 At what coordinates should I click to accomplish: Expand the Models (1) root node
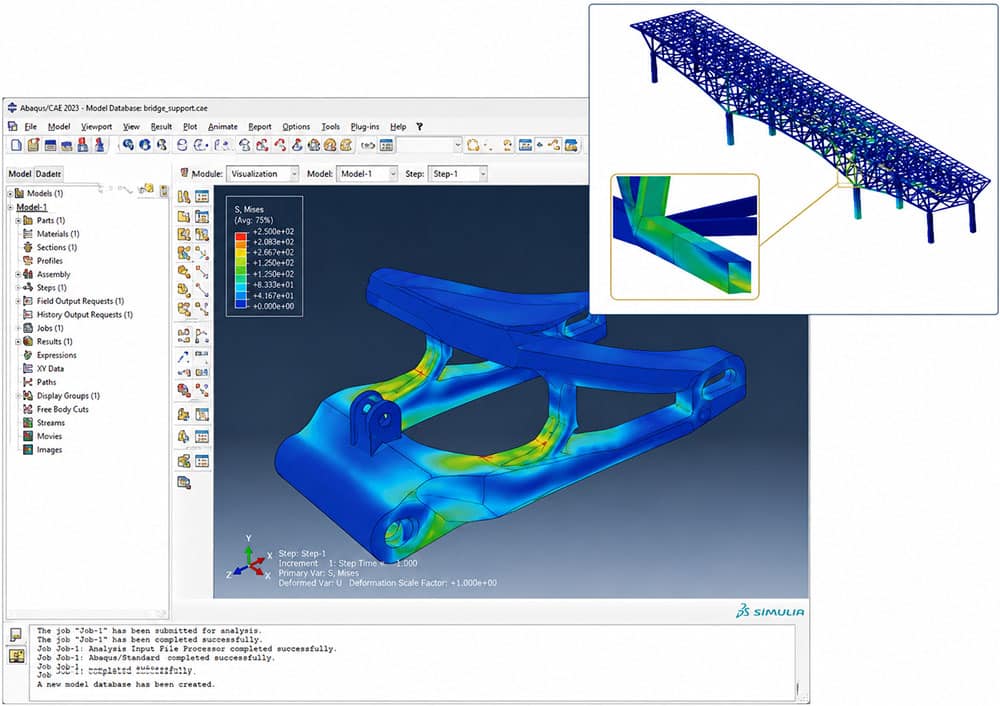tap(10, 193)
